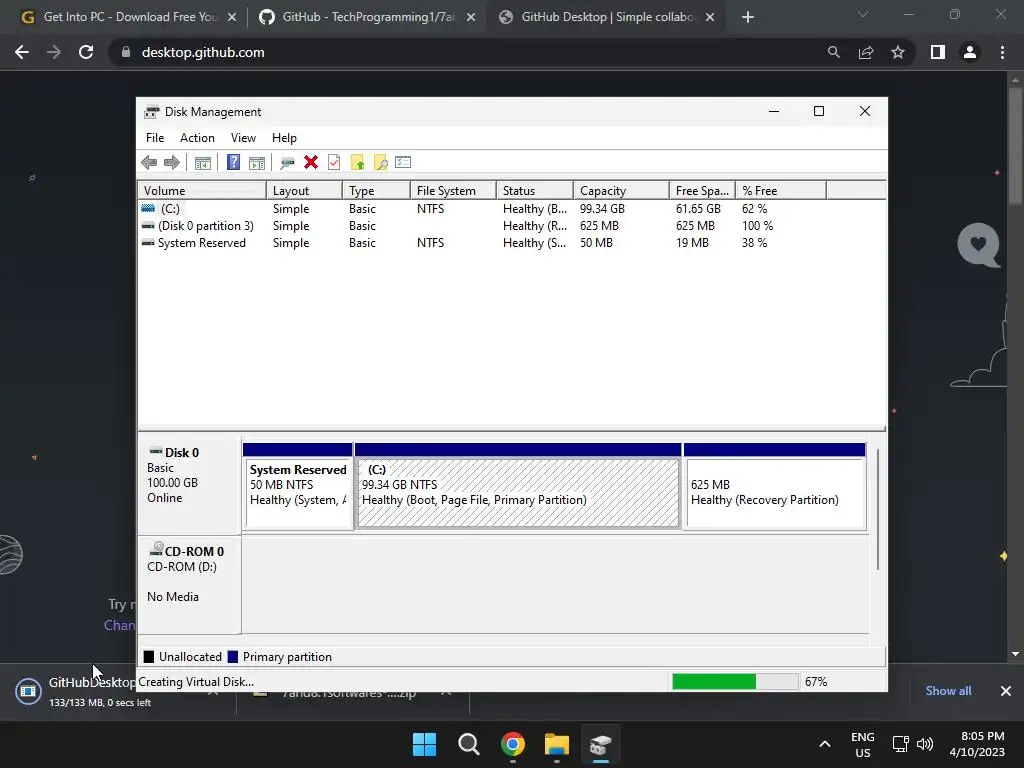Click Show all downloads link
This screenshot has width=1024, height=768.
pyautogui.click(x=948, y=691)
